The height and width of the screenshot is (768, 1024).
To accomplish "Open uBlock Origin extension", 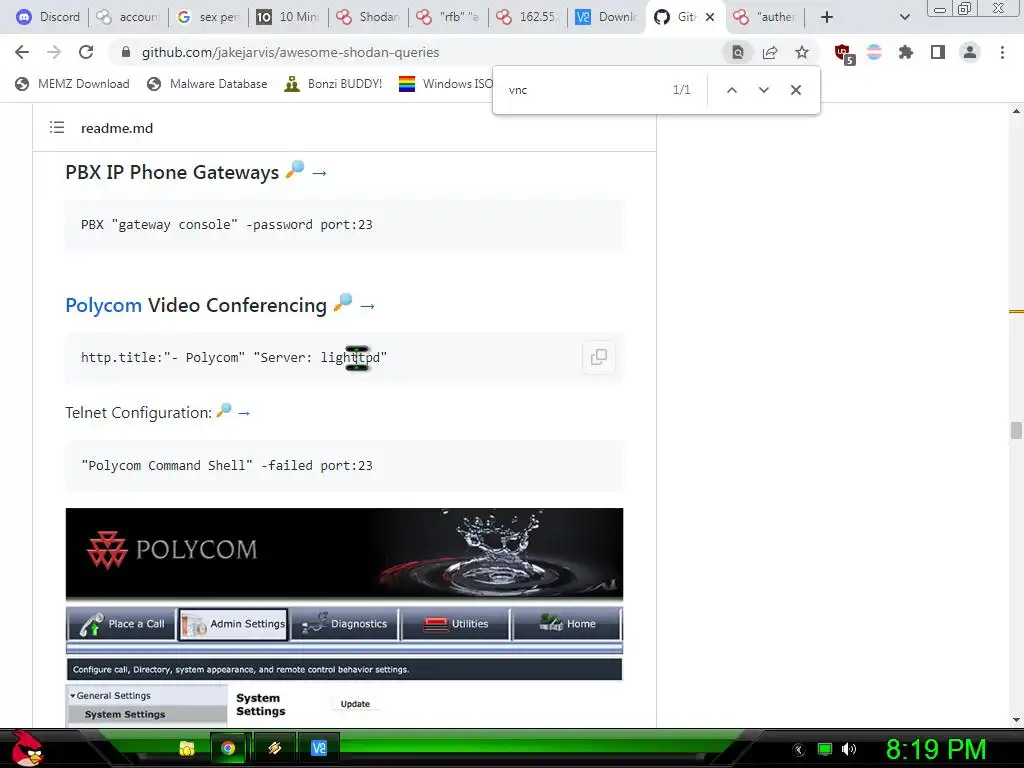I will [844, 54].
